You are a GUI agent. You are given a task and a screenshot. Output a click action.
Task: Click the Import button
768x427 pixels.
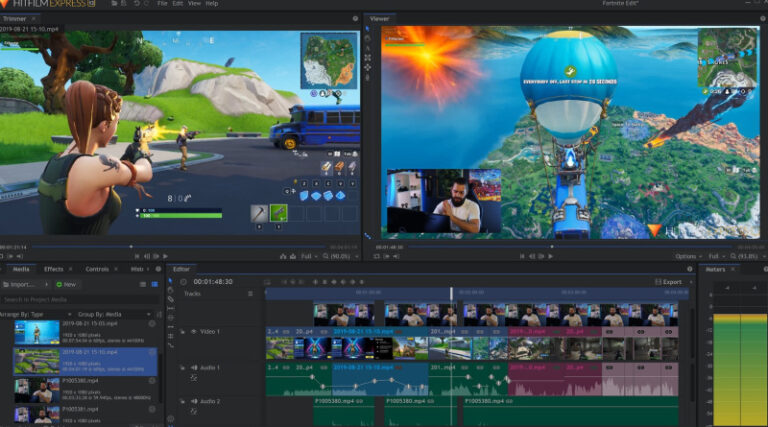19,285
